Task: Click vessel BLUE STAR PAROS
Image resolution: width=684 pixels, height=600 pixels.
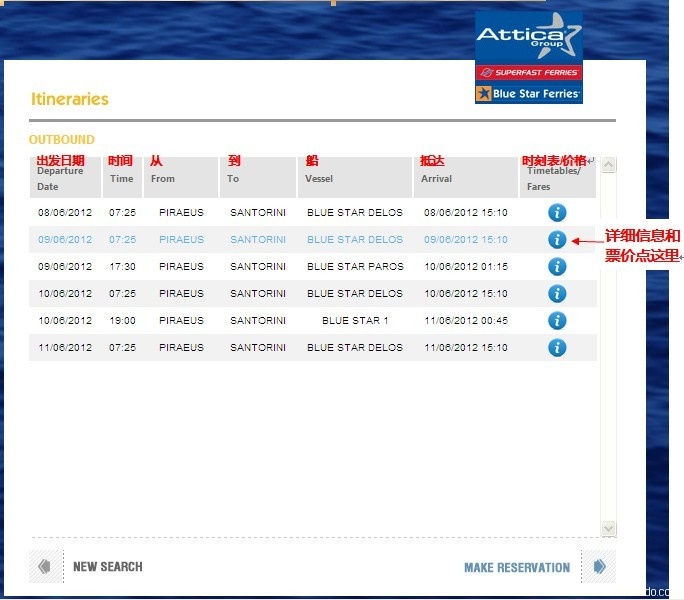Action: click(355, 267)
